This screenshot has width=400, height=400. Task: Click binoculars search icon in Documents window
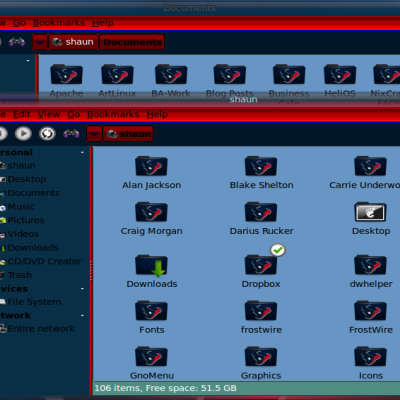[17, 42]
